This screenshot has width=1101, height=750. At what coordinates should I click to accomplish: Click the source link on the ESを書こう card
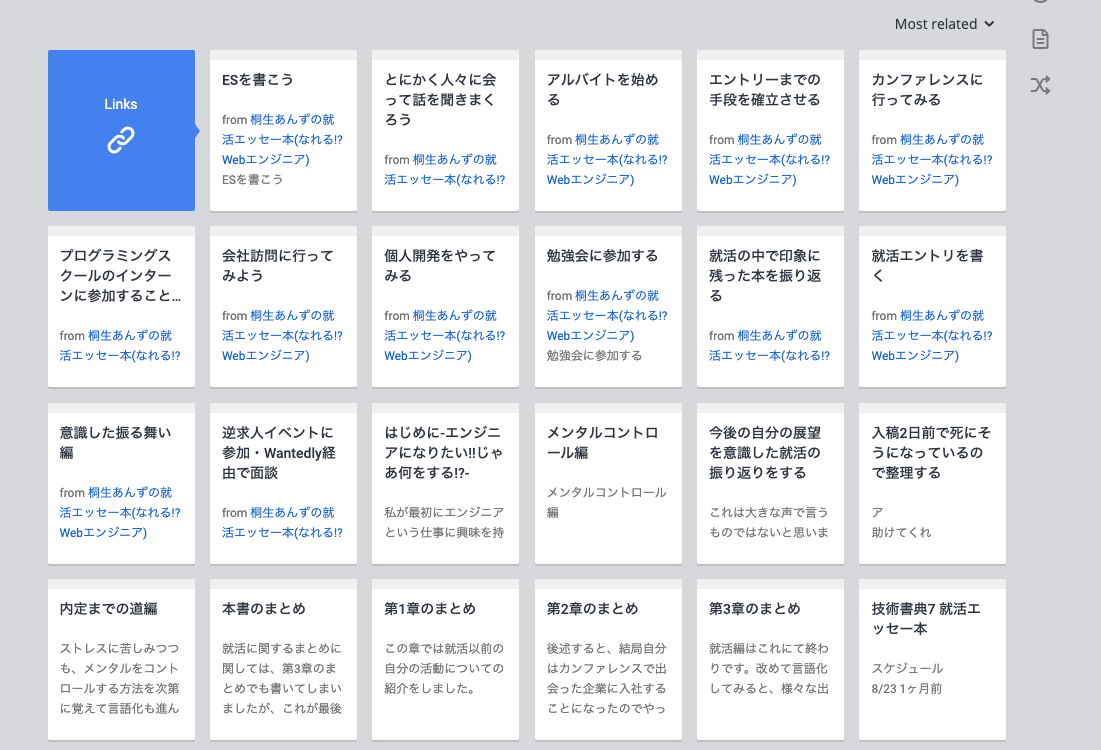pos(283,138)
